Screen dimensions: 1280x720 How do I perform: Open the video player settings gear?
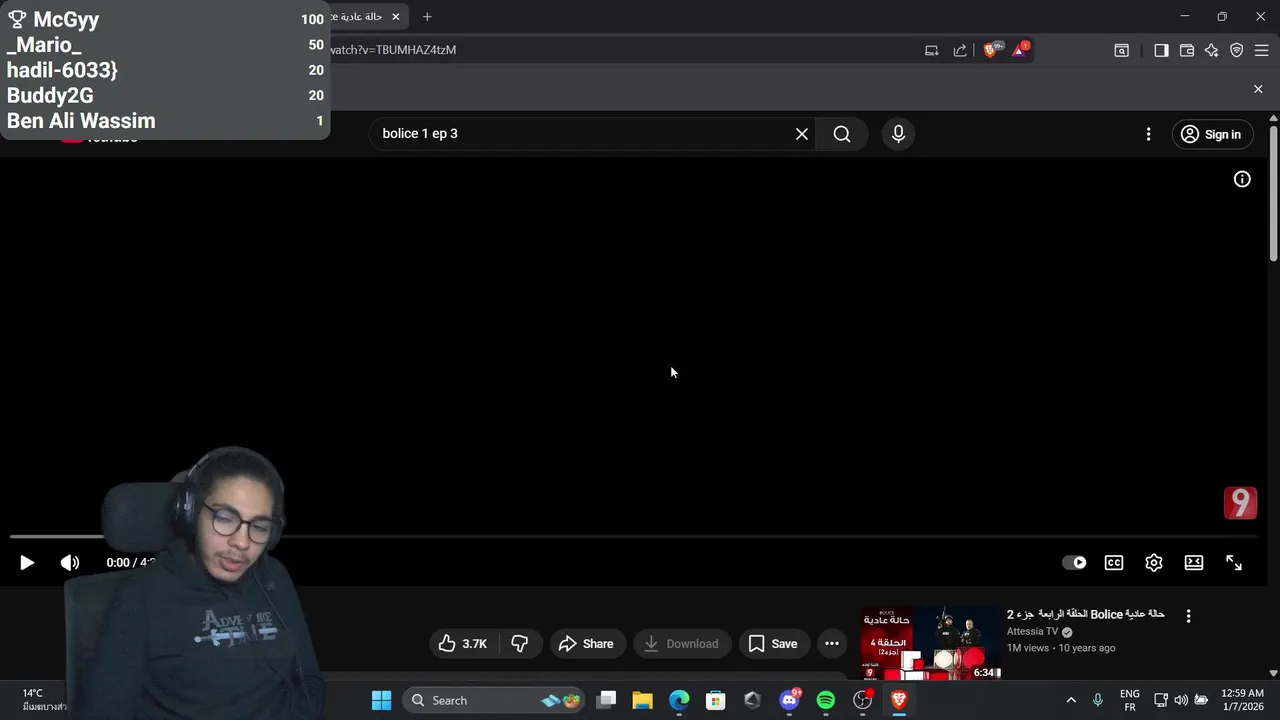click(1154, 563)
